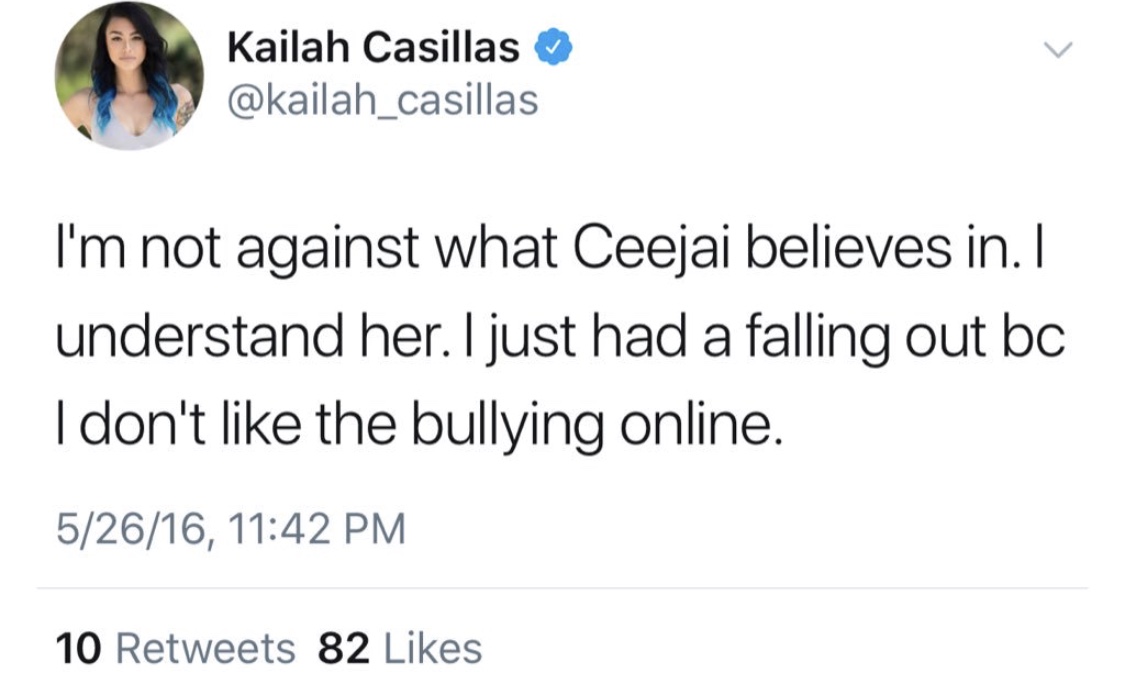Screen dimensions: 1125x700
Task: View the 10 Retweets list
Action: [x=175, y=648]
